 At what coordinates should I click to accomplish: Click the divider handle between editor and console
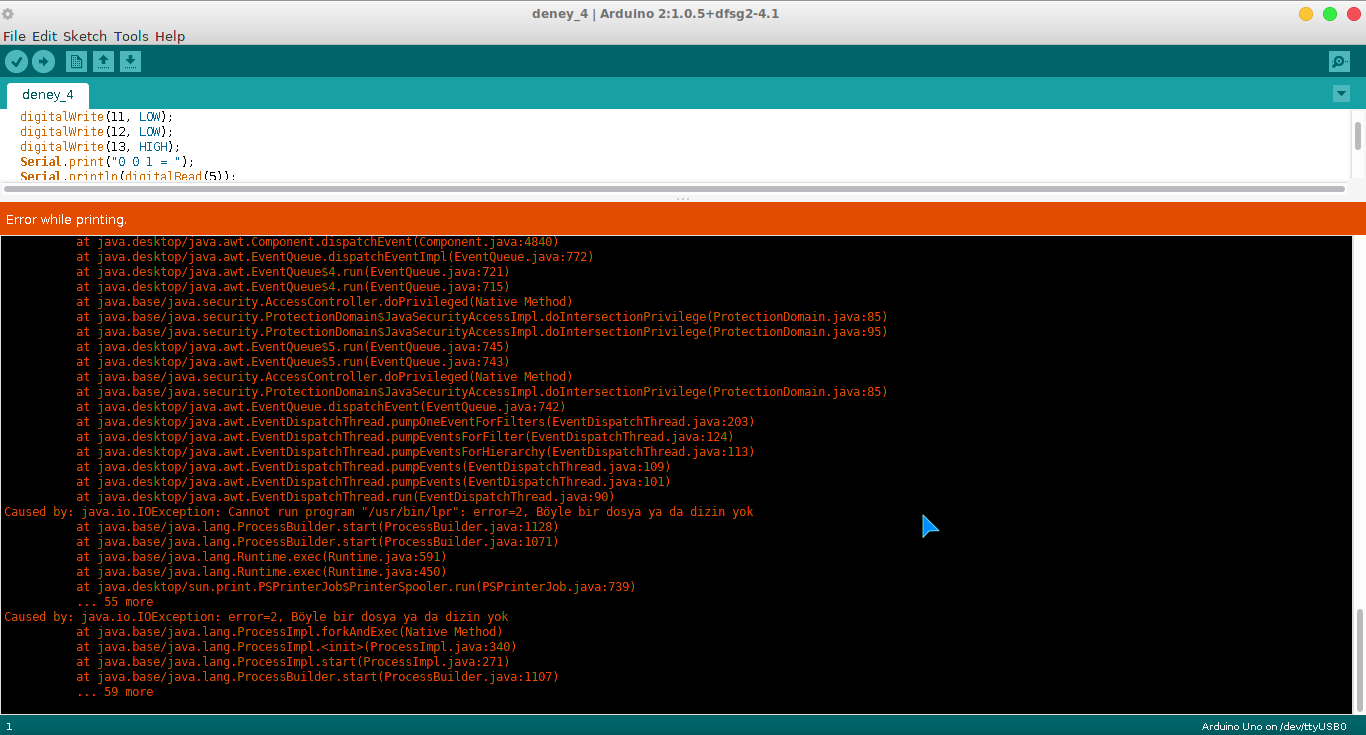click(683, 198)
